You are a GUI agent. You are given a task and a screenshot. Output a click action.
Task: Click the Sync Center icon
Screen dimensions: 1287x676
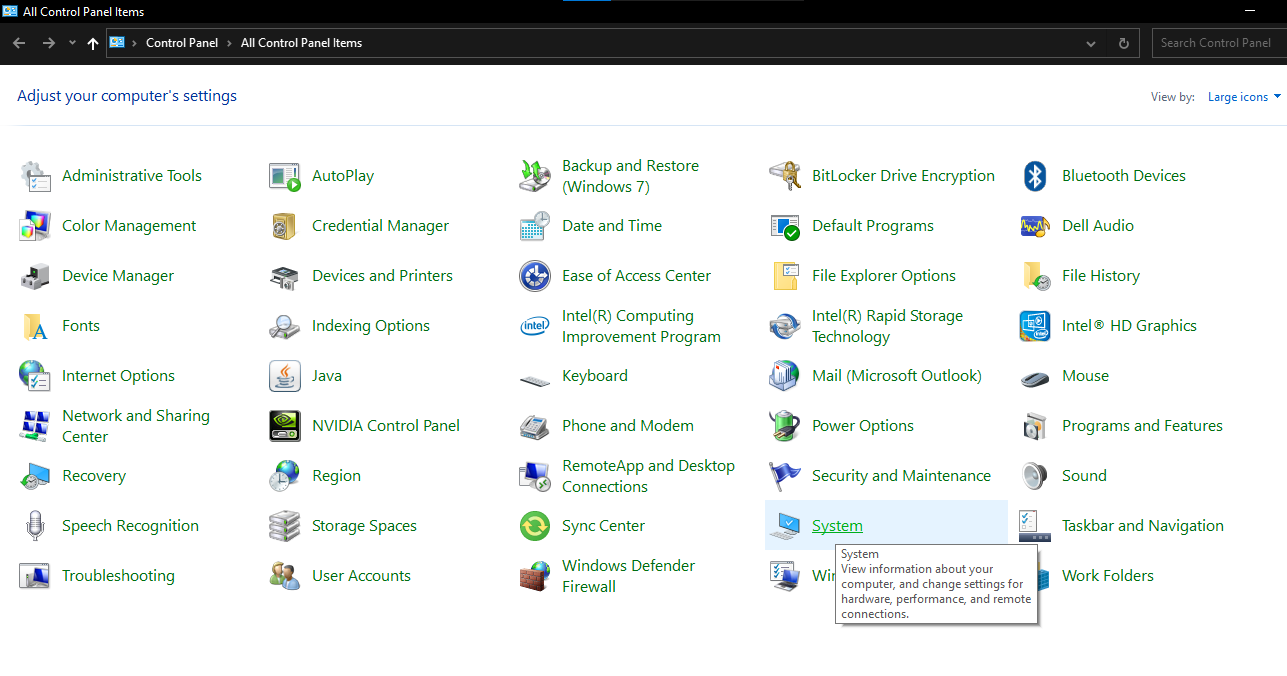tap(535, 526)
